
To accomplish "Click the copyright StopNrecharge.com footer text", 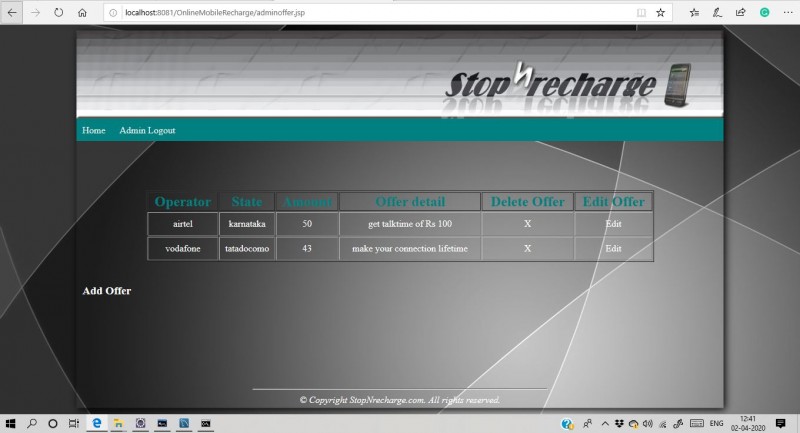I will click(399, 400).
